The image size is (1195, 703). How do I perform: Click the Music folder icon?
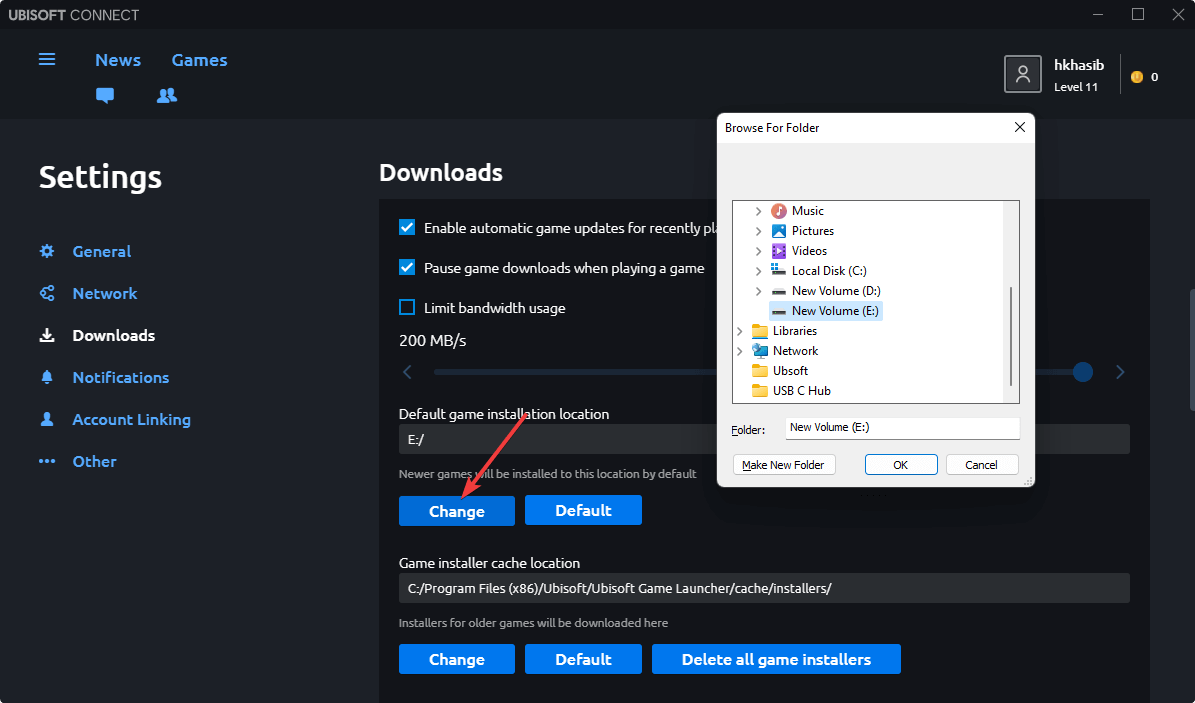click(x=779, y=210)
